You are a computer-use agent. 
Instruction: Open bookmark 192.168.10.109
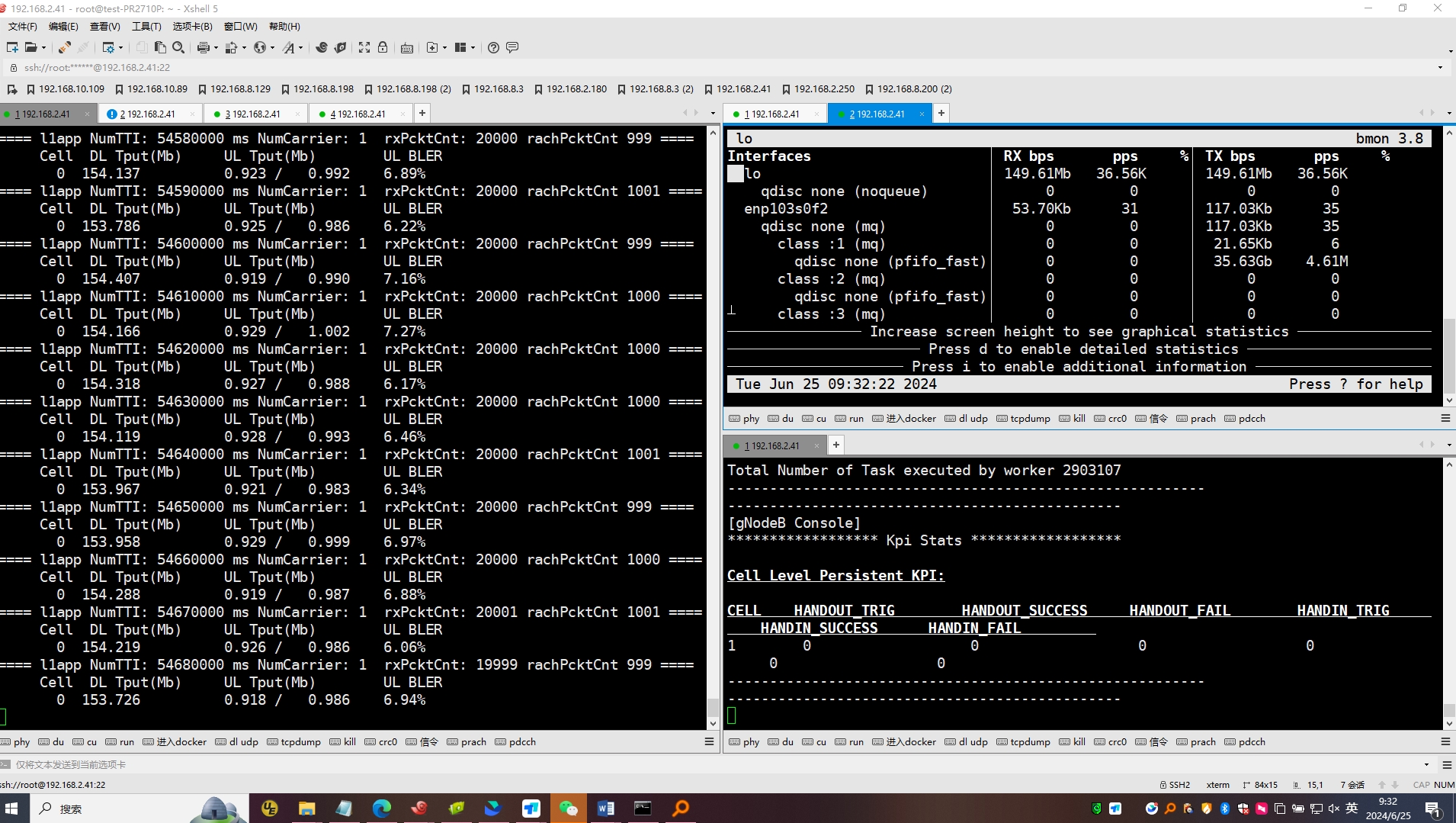tap(66, 89)
